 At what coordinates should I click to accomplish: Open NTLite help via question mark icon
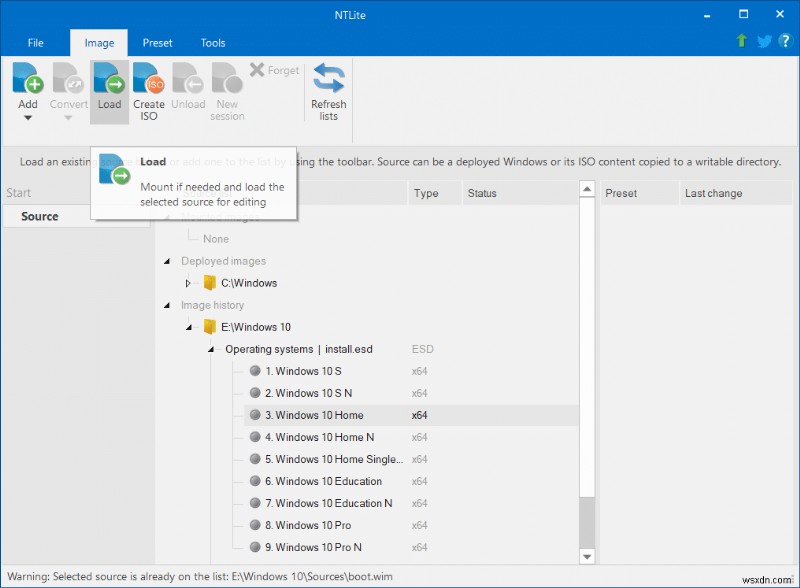(x=786, y=42)
